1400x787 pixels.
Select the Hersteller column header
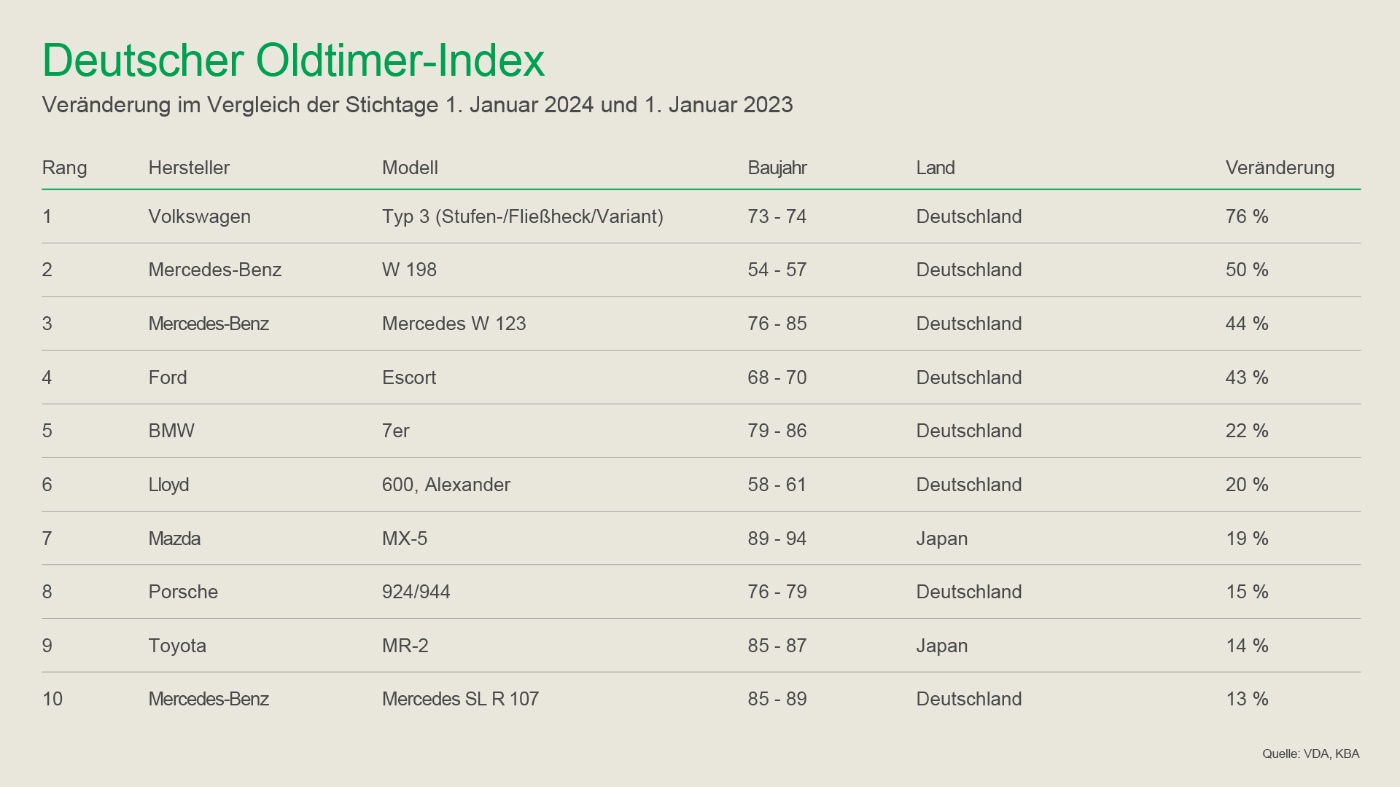(189, 168)
